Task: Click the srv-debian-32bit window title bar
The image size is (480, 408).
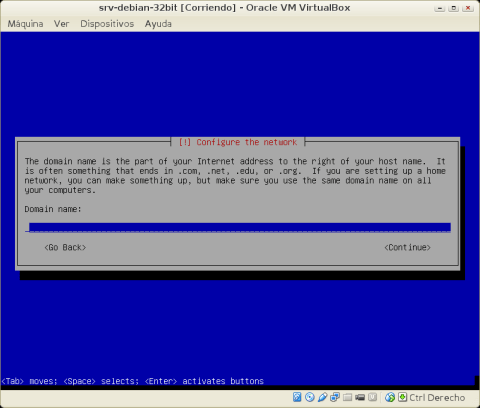Action: [224, 8]
